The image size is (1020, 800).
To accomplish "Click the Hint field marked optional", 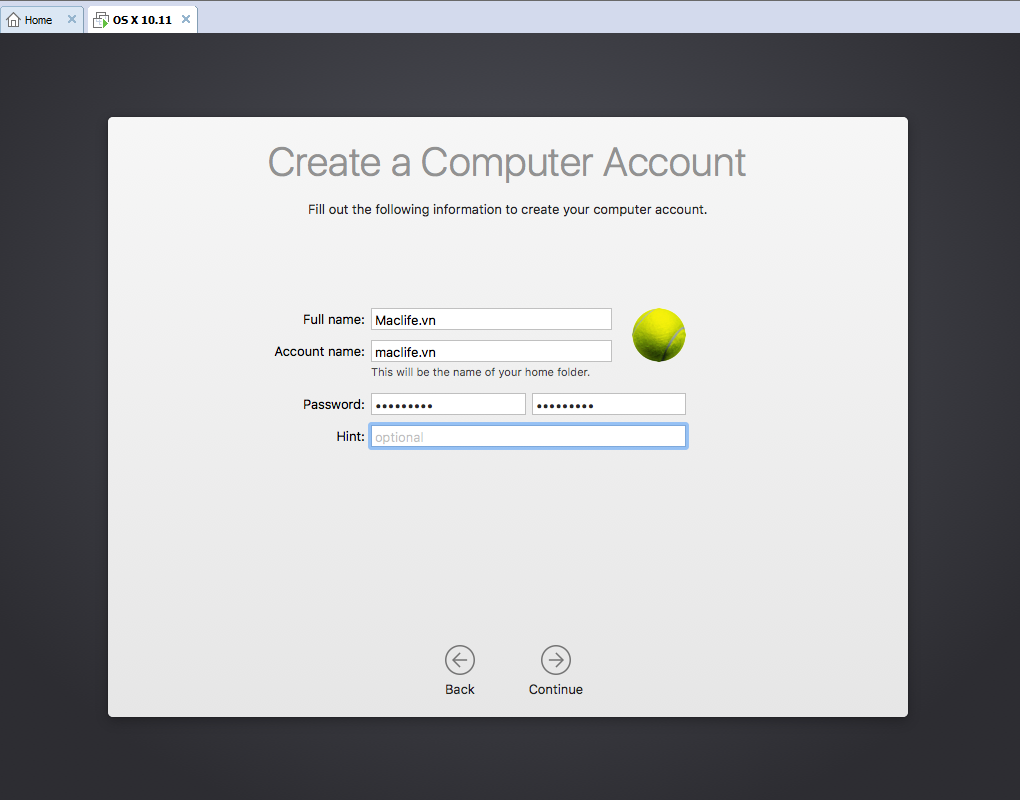I will pyautogui.click(x=528, y=436).
